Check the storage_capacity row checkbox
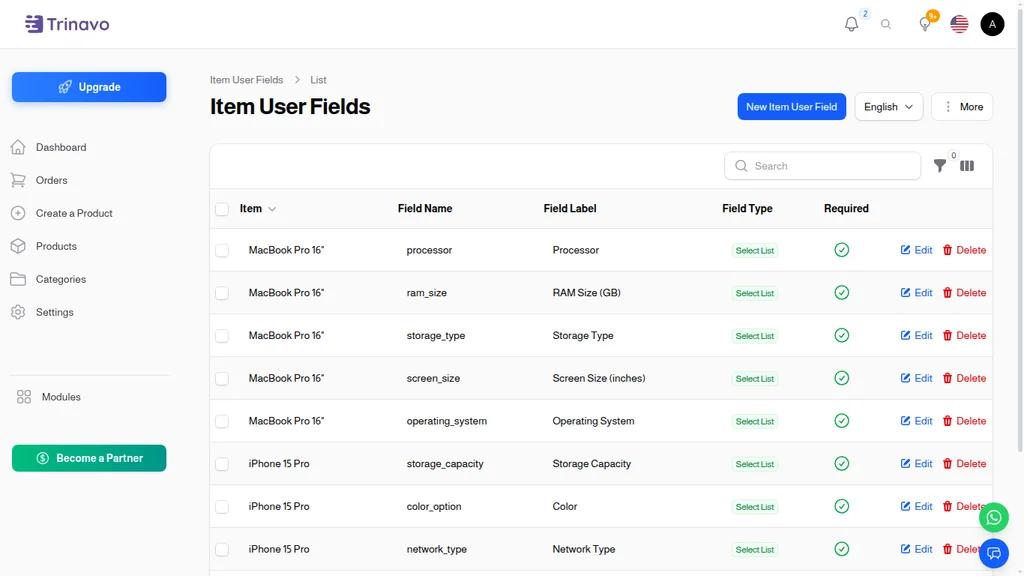 [x=222, y=464]
